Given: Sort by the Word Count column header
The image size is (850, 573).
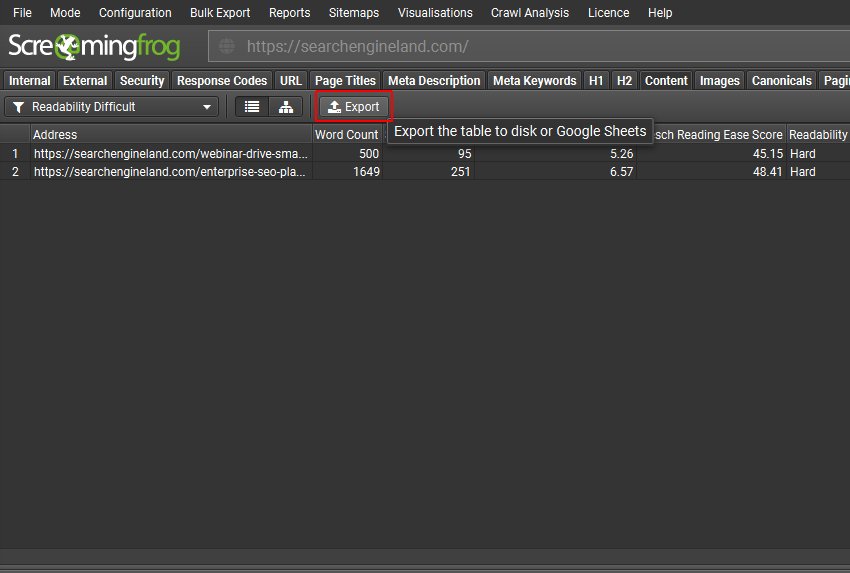Looking at the screenshot, I should tap(347, 134).
